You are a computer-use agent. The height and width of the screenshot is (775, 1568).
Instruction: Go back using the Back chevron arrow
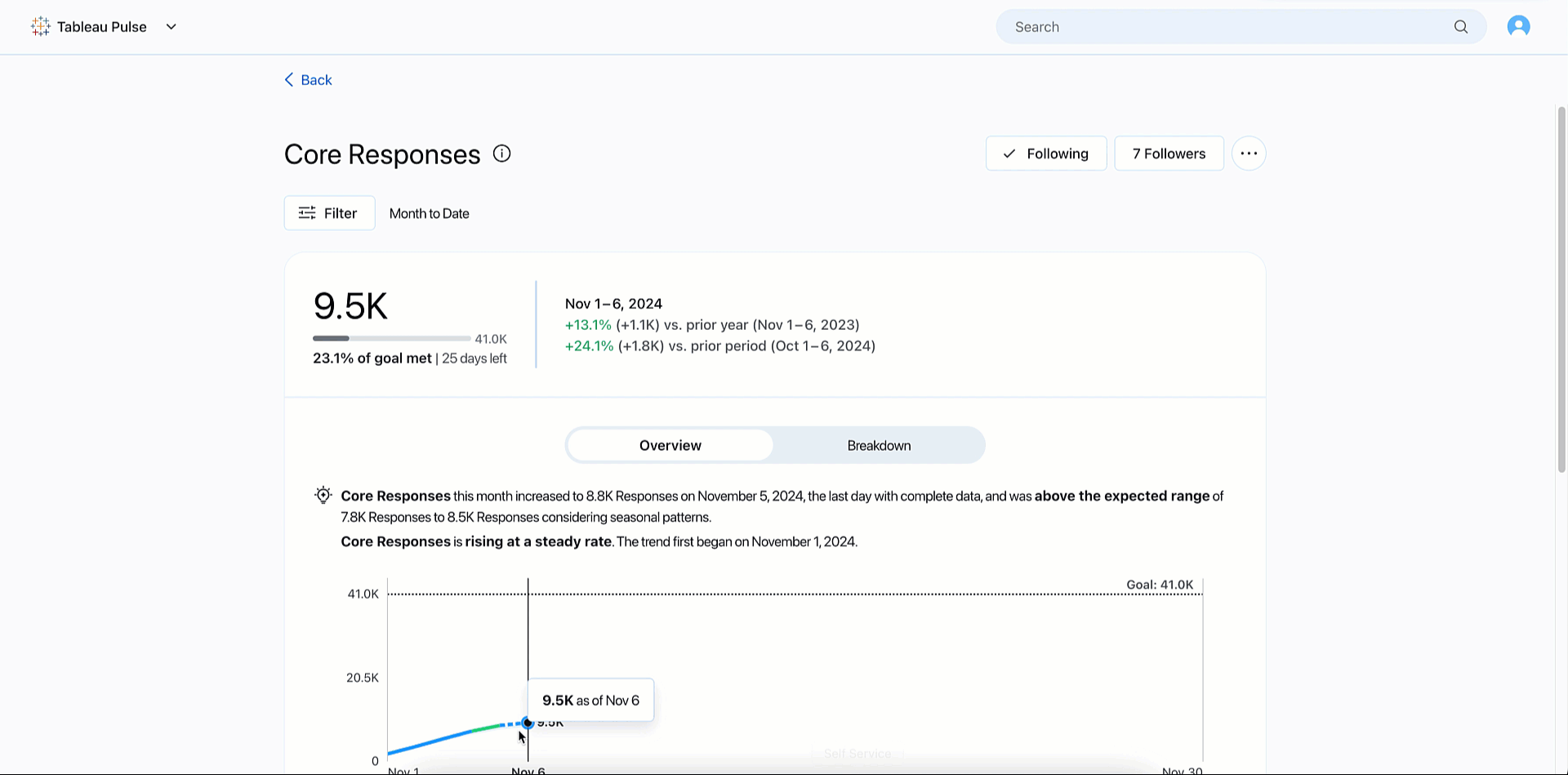click(289, 80)
